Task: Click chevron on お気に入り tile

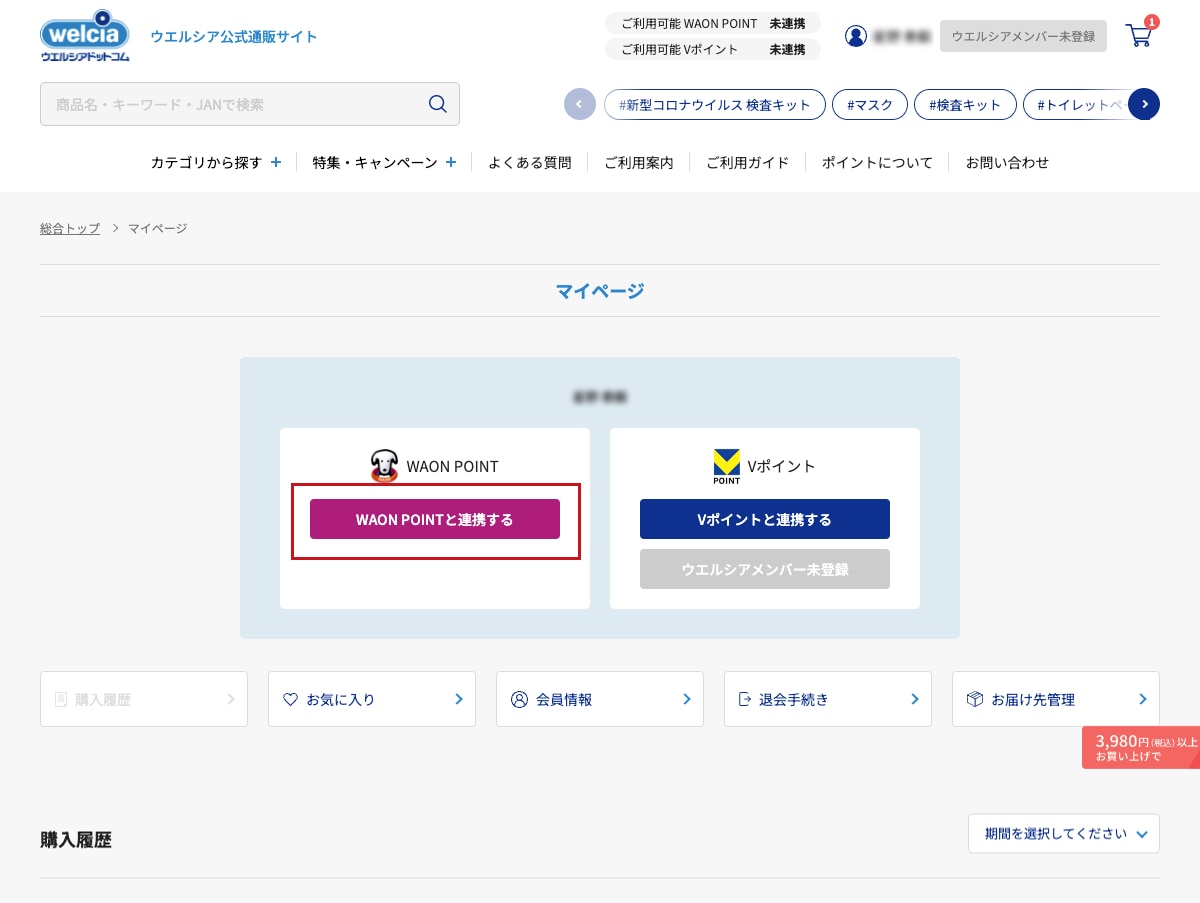Action: pos(459,699)
